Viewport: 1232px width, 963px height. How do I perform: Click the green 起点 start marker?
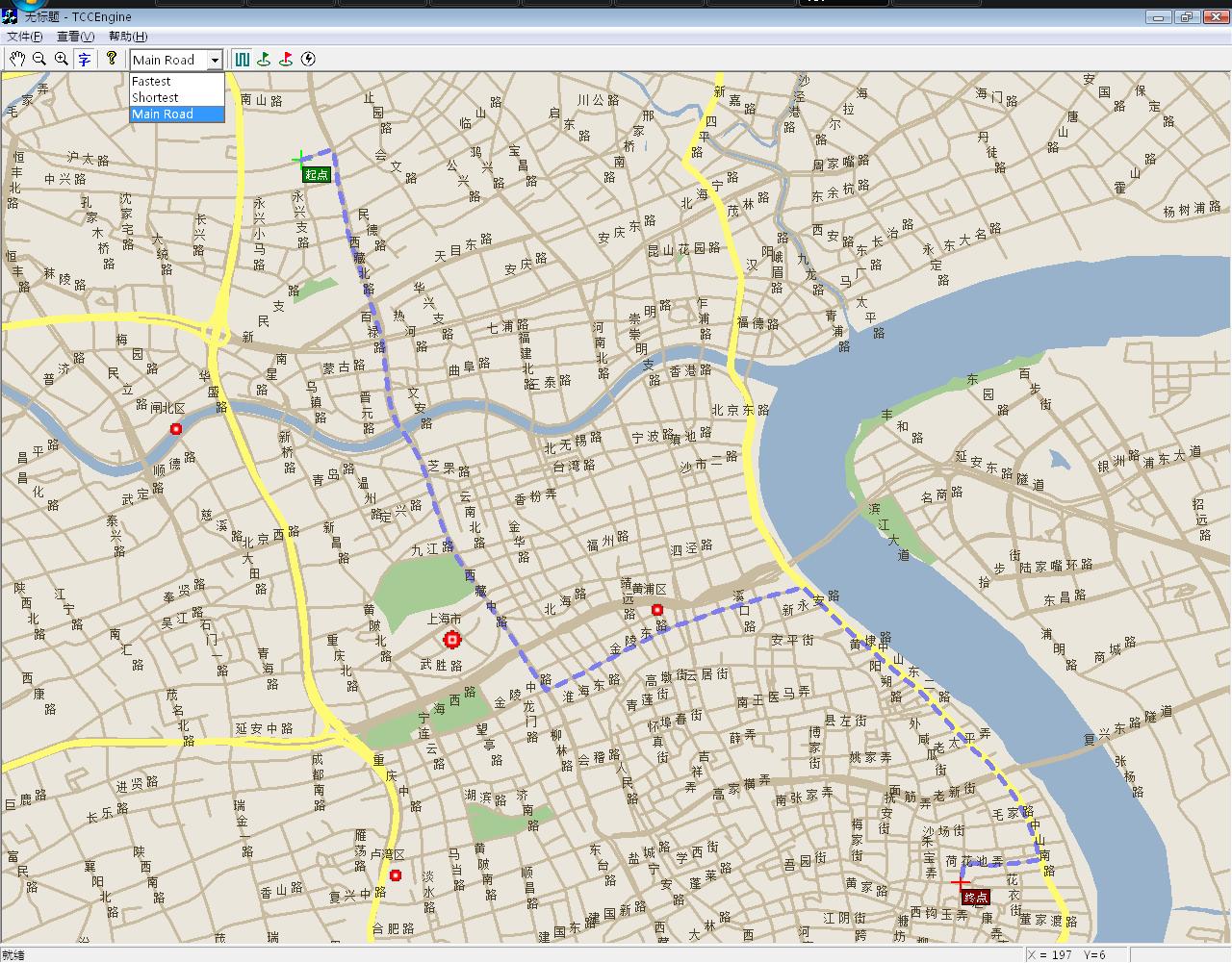point(316,174)
